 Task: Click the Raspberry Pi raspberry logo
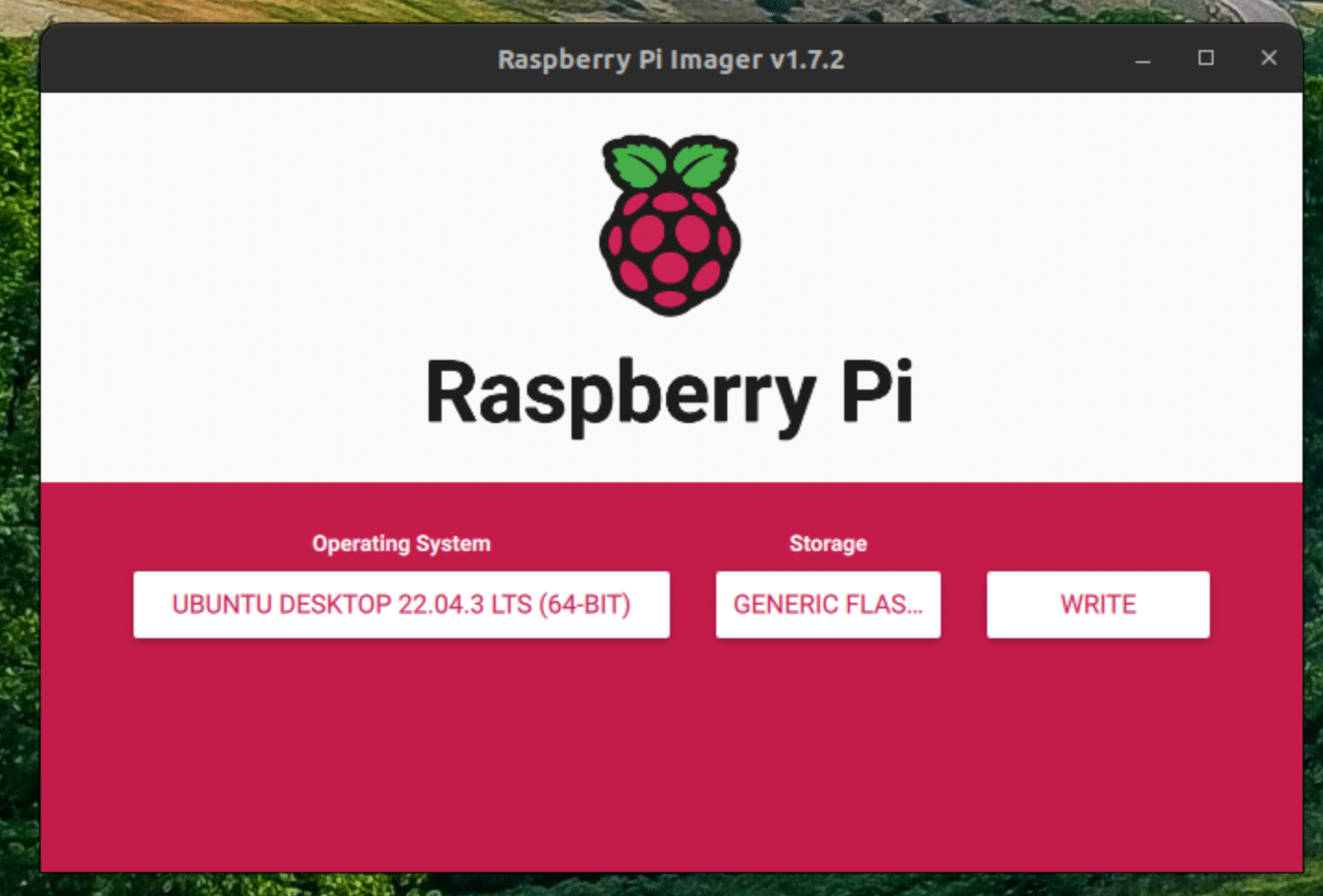tap(670, 225)
